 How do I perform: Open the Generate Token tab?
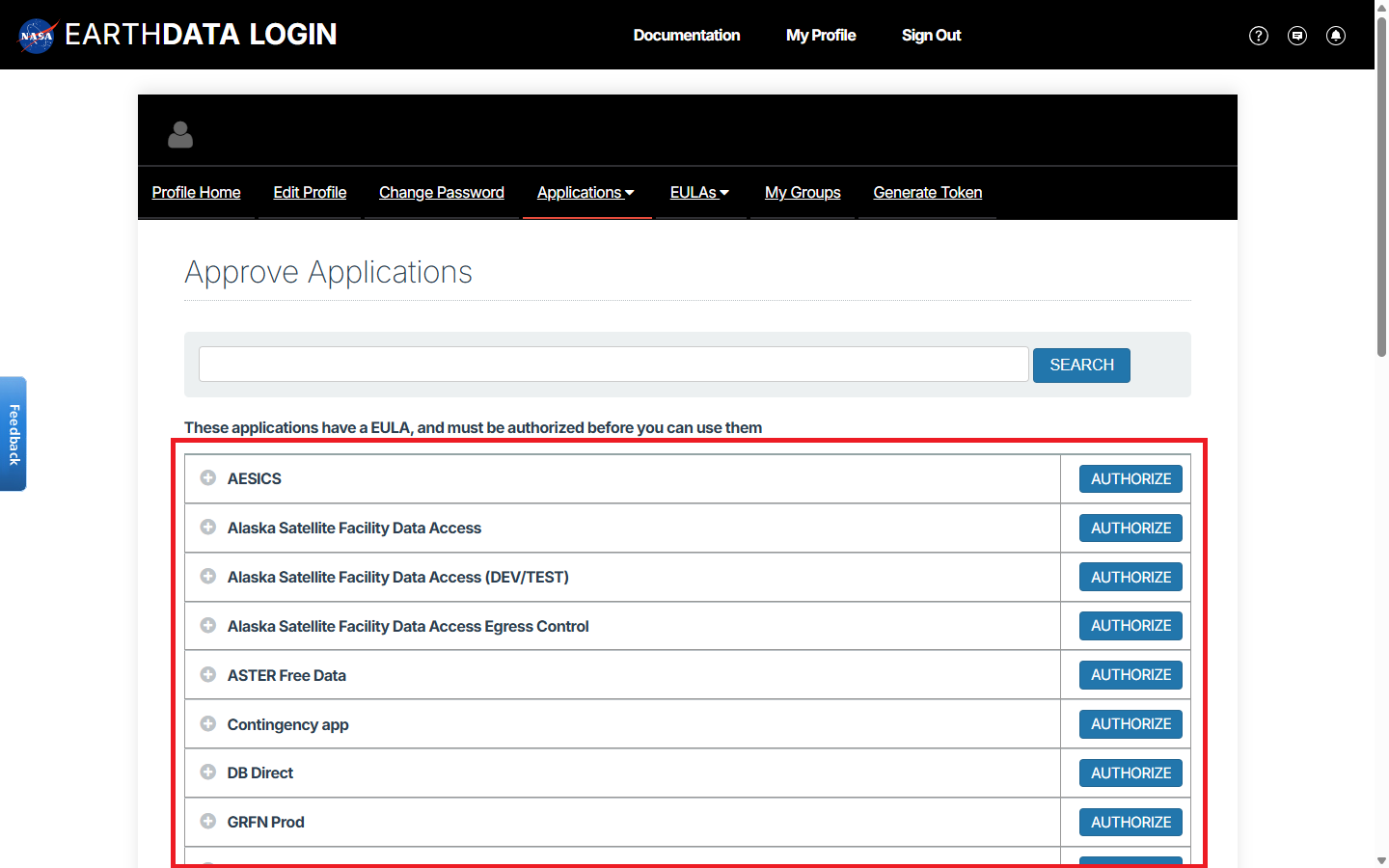click(928, 193)
